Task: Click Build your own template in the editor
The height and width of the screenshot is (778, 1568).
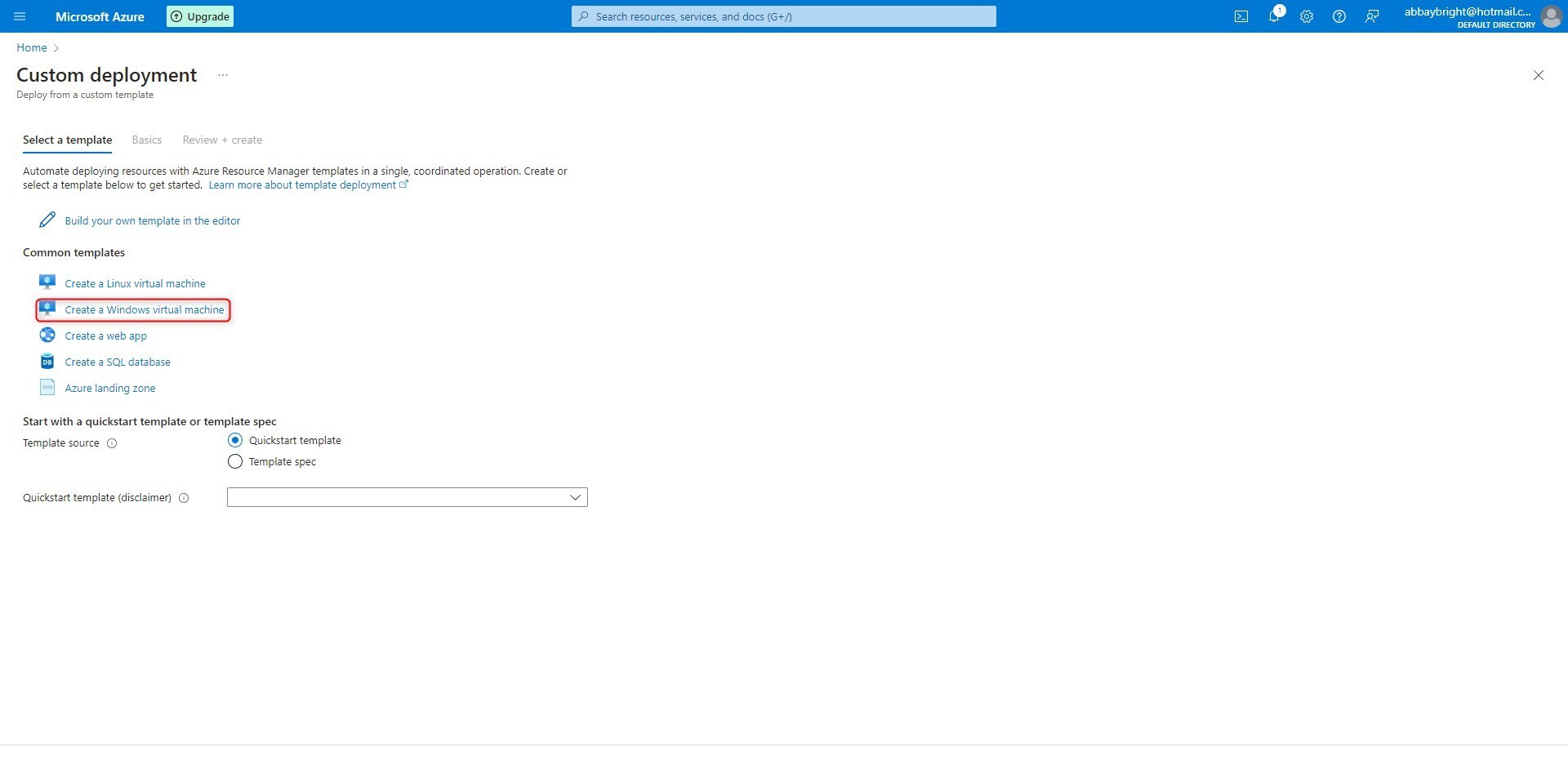Action: [153, 220]
